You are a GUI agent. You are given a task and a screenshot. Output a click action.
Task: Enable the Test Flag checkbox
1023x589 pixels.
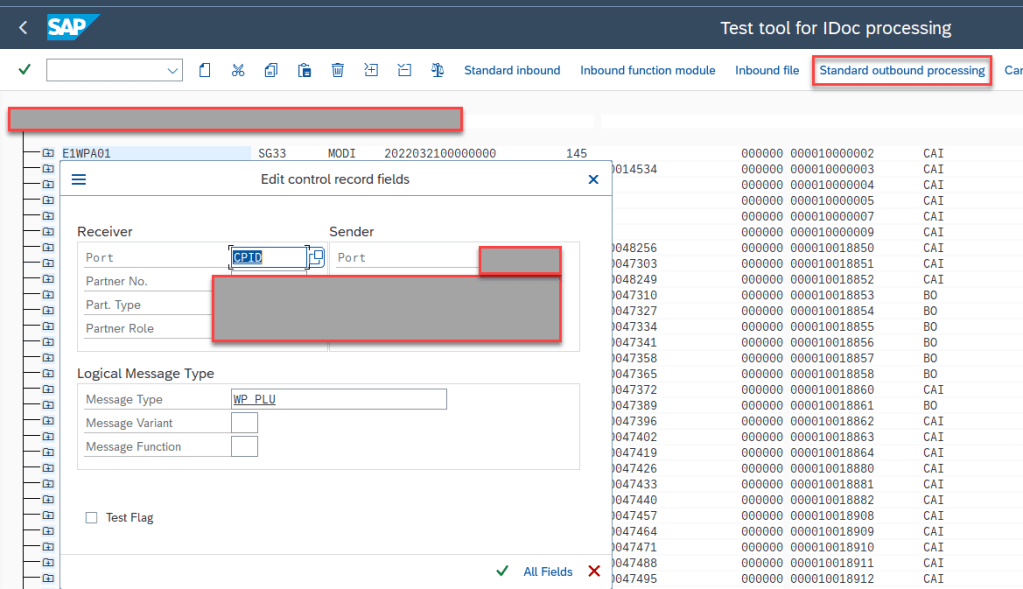point(92,518)
